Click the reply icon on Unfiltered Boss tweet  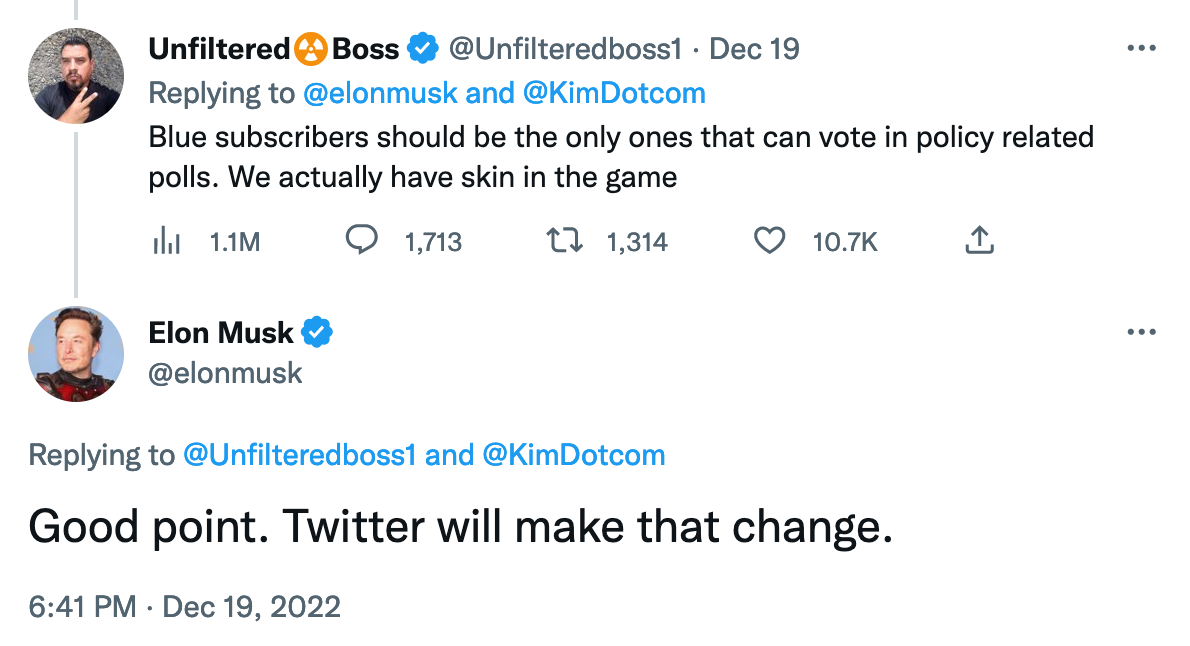click(361, 241)
